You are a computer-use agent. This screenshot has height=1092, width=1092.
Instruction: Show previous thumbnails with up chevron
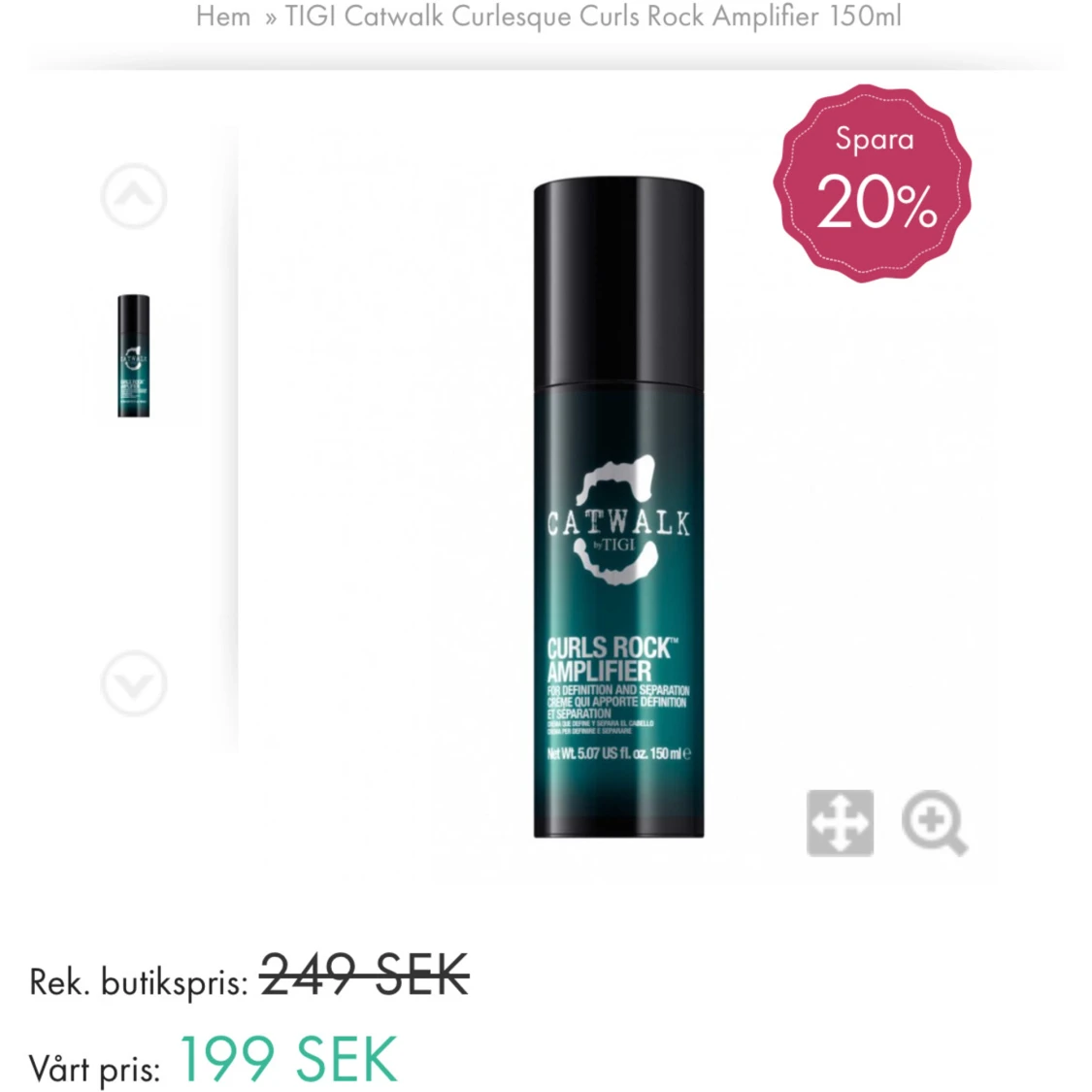pyautogui.click(x=134, y=196)
